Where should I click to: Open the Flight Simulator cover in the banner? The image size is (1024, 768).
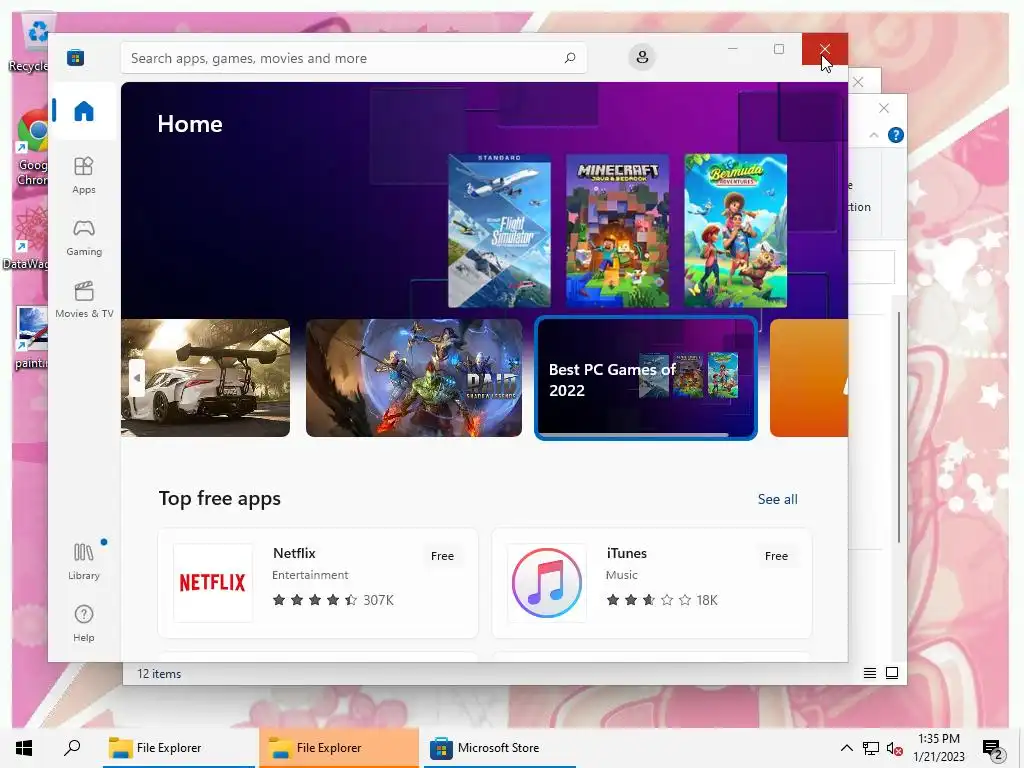click(500, 231)
